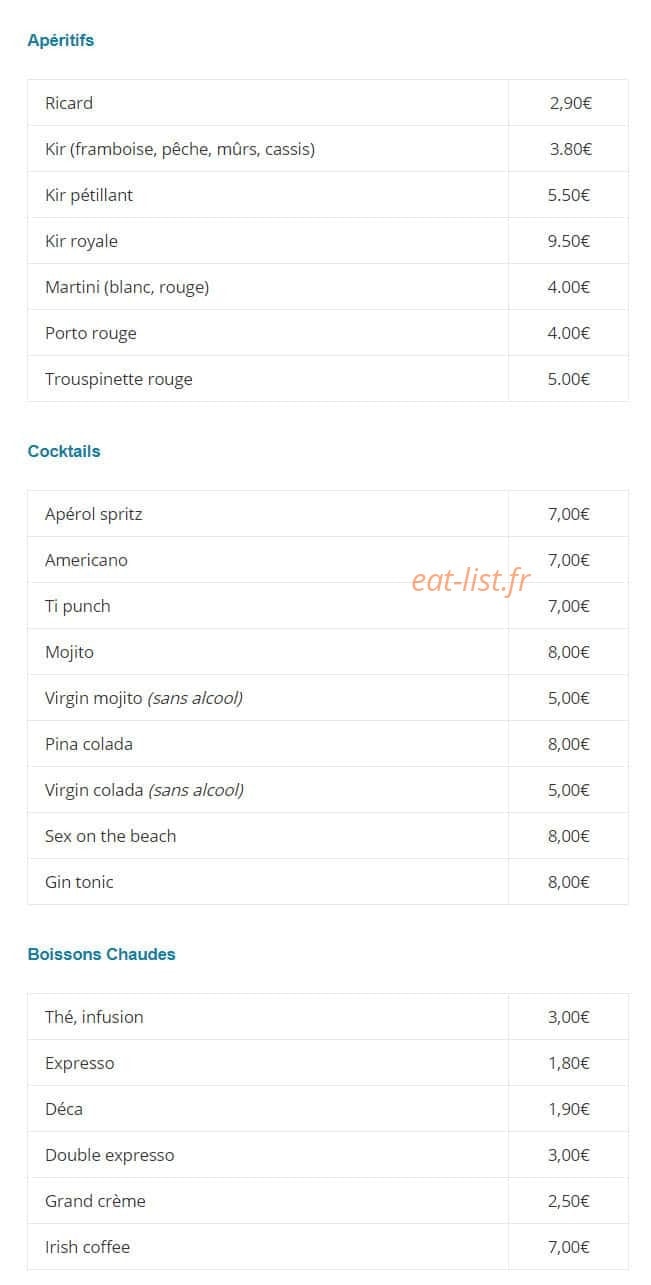The image size is (651, 1285).
Task: Click the Boissons Chaudes section heading
Action: click(x=101, y=954)
